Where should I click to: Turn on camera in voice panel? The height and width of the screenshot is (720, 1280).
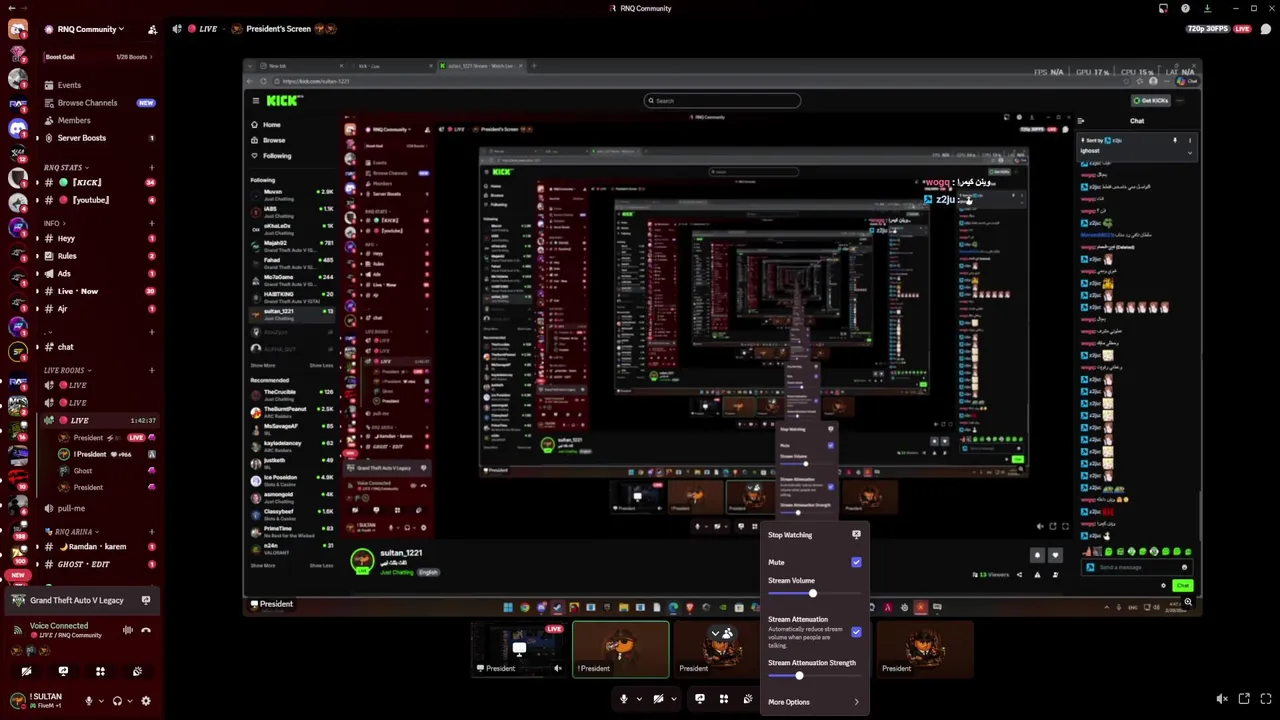click(27, 671)
